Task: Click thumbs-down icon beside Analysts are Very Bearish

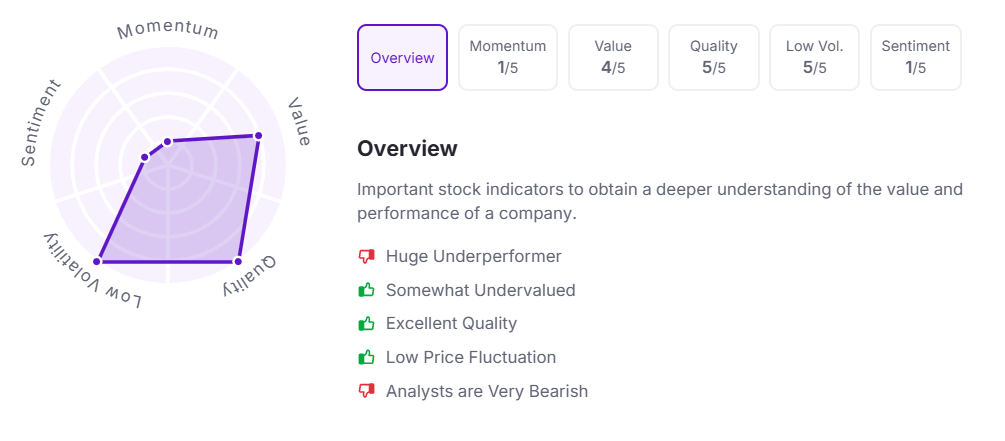Action: point(366,391)
